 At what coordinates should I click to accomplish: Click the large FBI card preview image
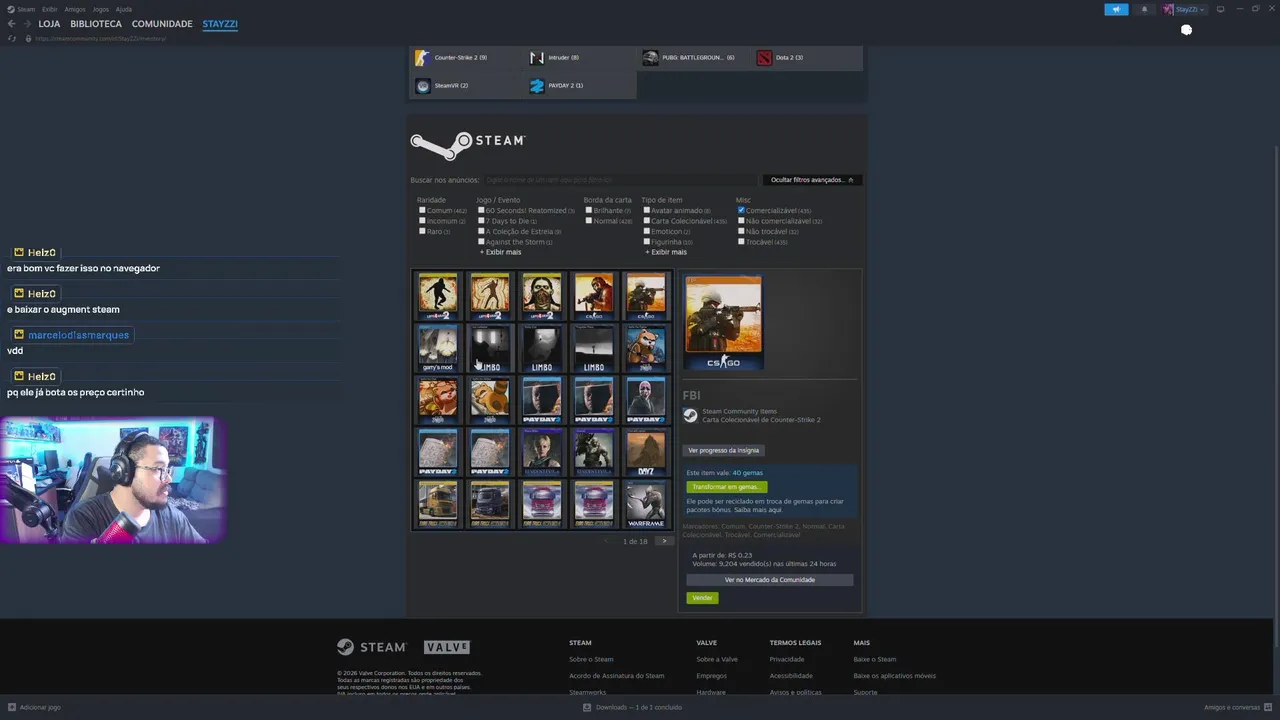click(723, 323)
